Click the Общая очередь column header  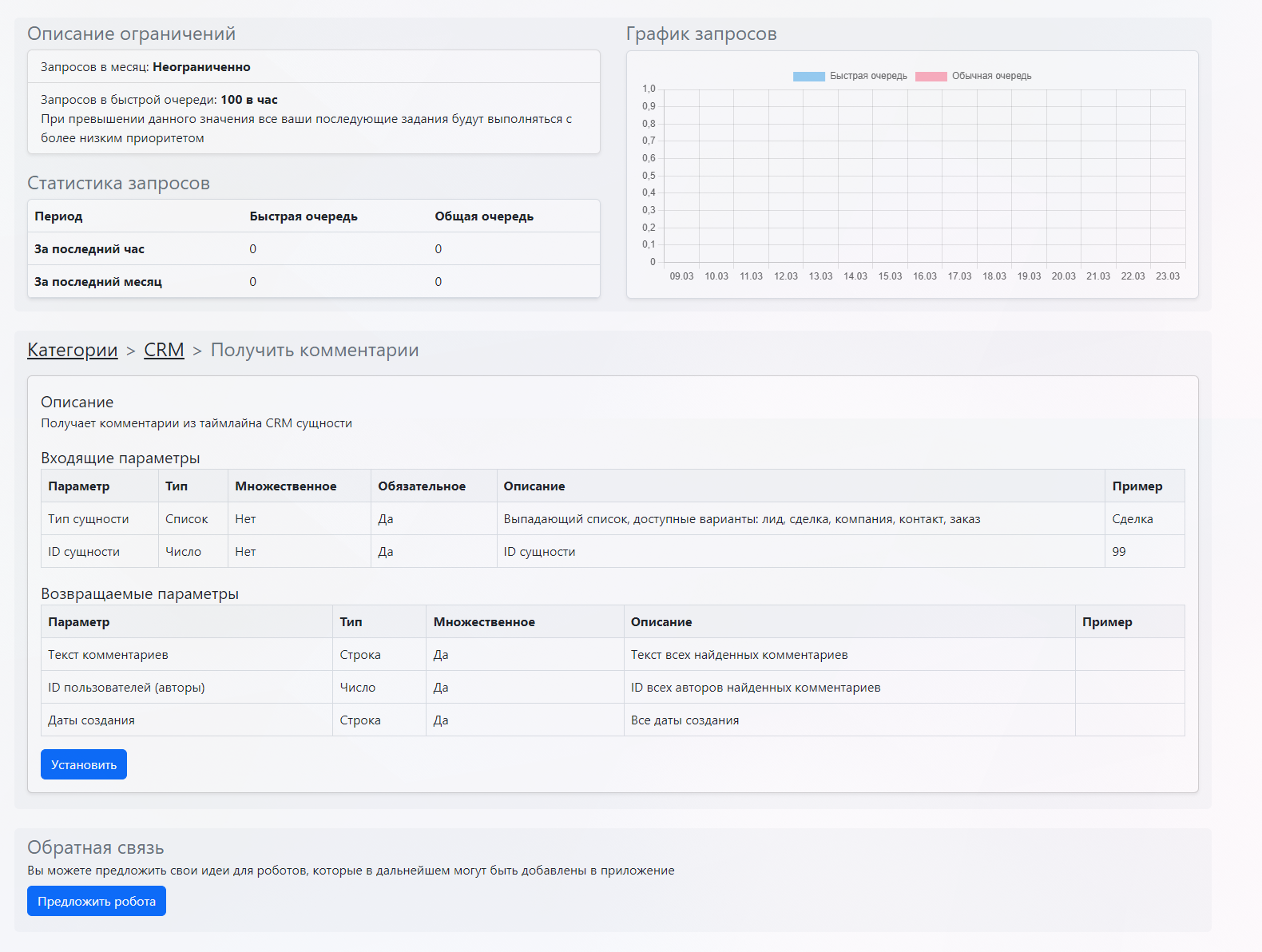484,216
